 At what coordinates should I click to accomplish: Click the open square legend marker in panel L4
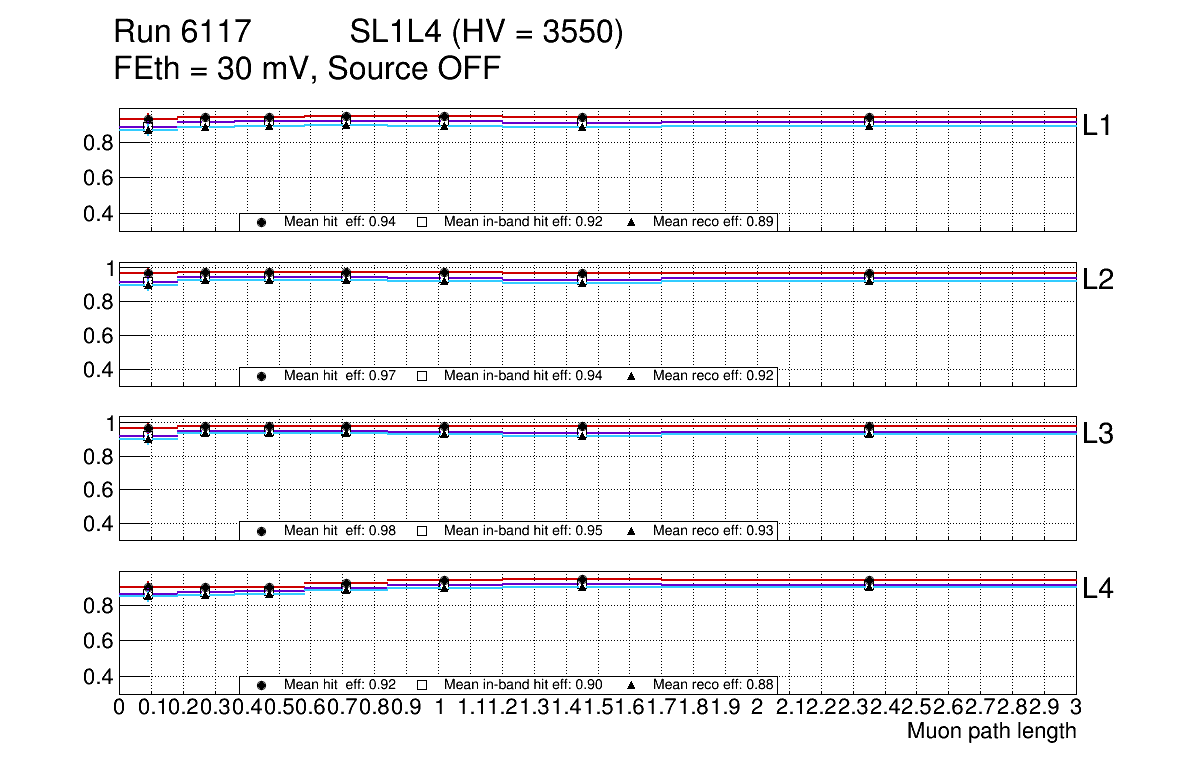pos(422,685)
